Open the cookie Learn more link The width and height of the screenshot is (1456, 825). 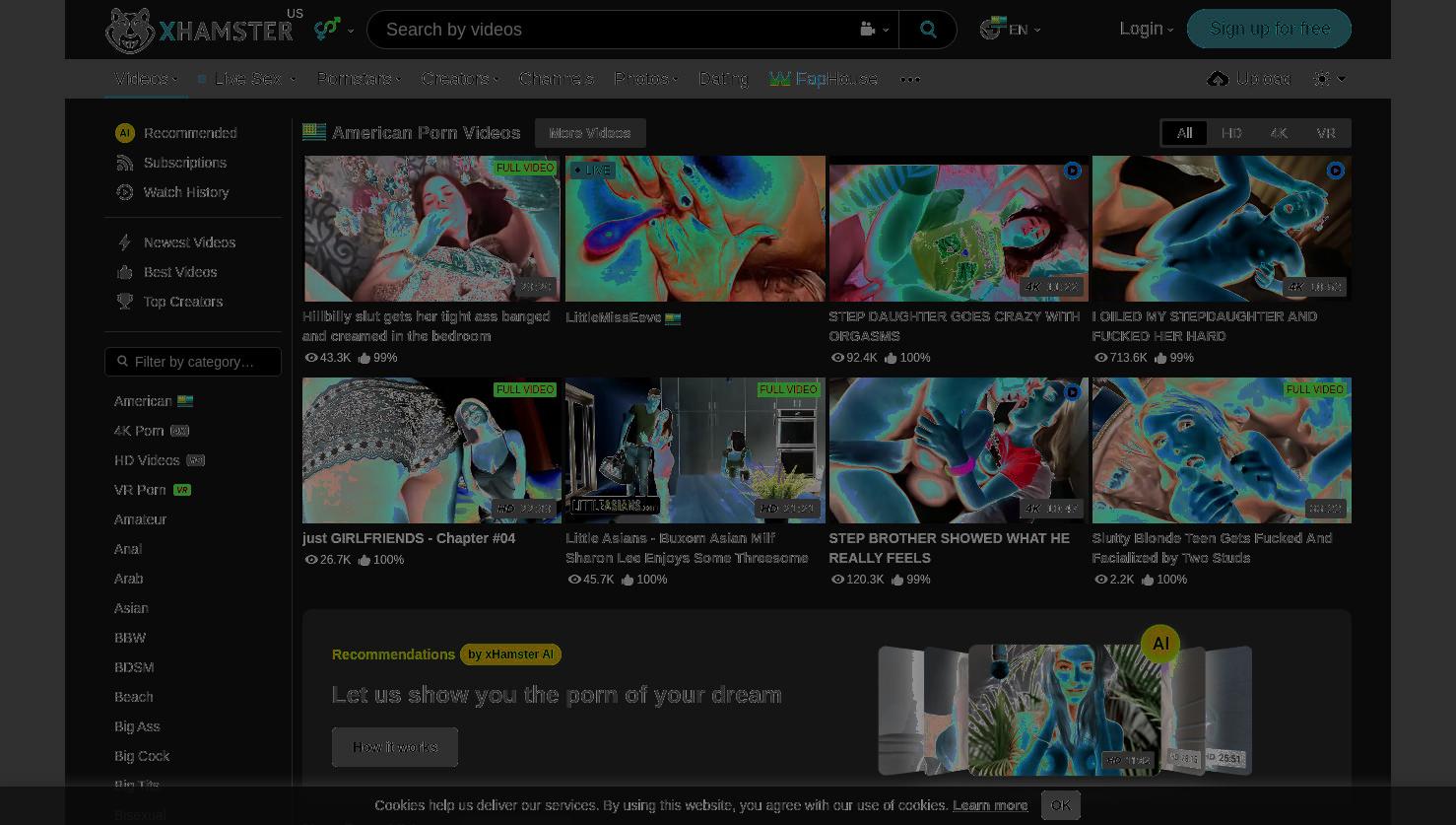990,805
